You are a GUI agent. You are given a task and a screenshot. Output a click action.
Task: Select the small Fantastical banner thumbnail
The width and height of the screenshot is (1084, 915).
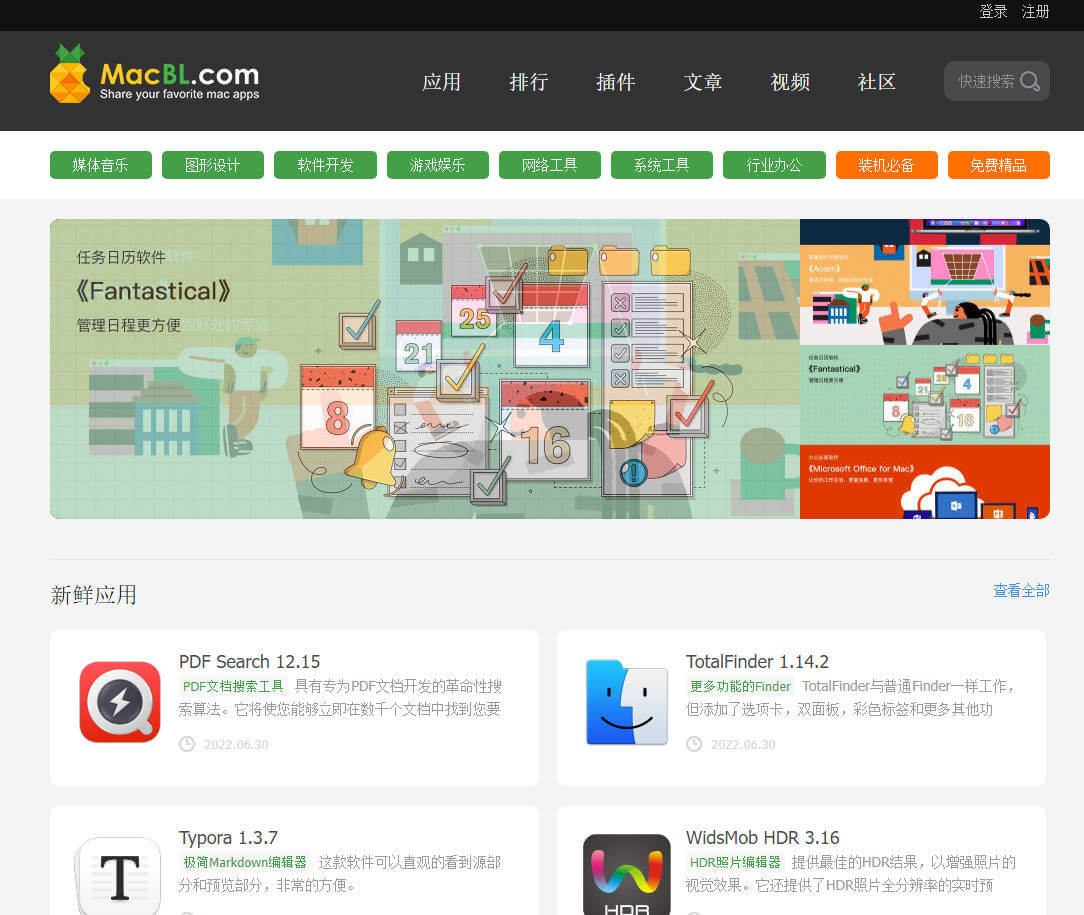(x=925, y=395)
